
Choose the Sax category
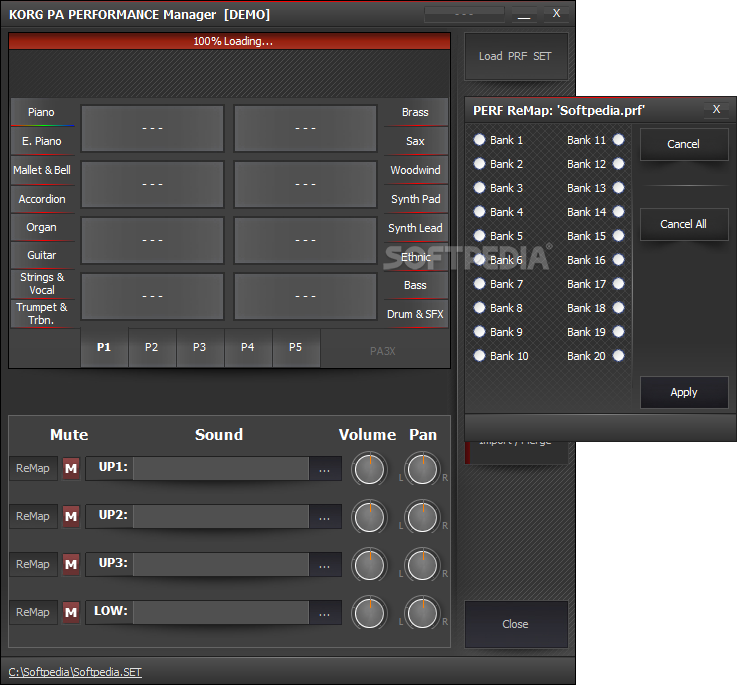(416, 141)
